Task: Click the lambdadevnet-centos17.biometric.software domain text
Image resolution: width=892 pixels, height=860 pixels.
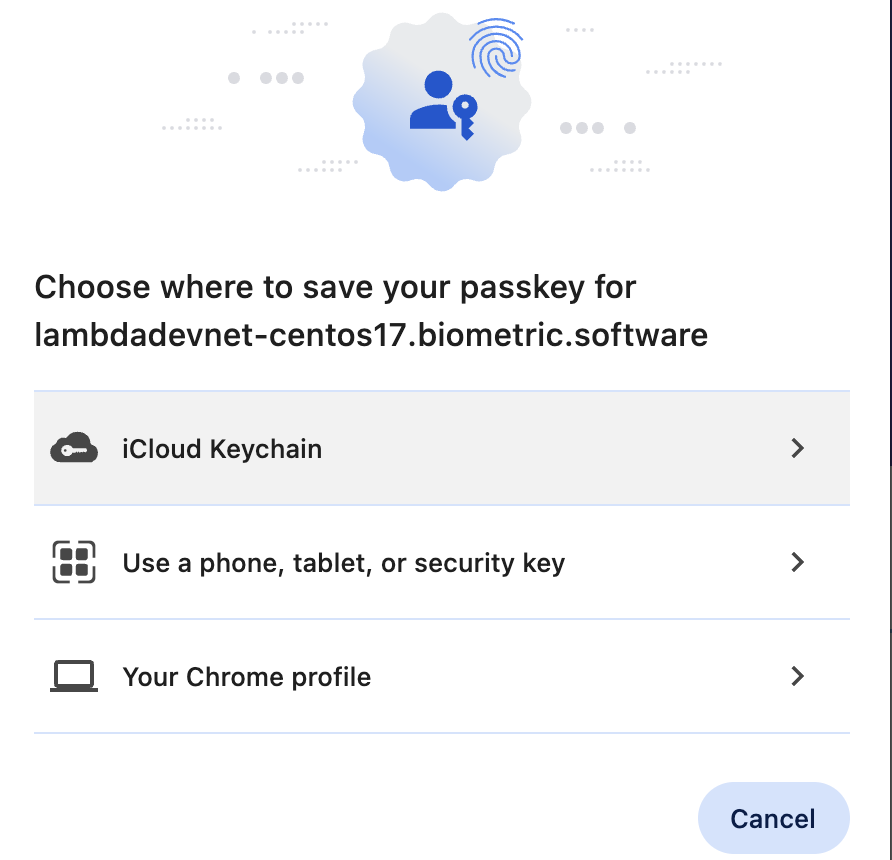Action: [372, 335]
